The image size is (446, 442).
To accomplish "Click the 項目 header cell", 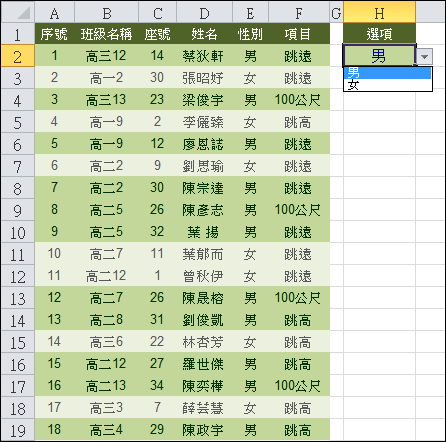I will (x=299, y=34).
